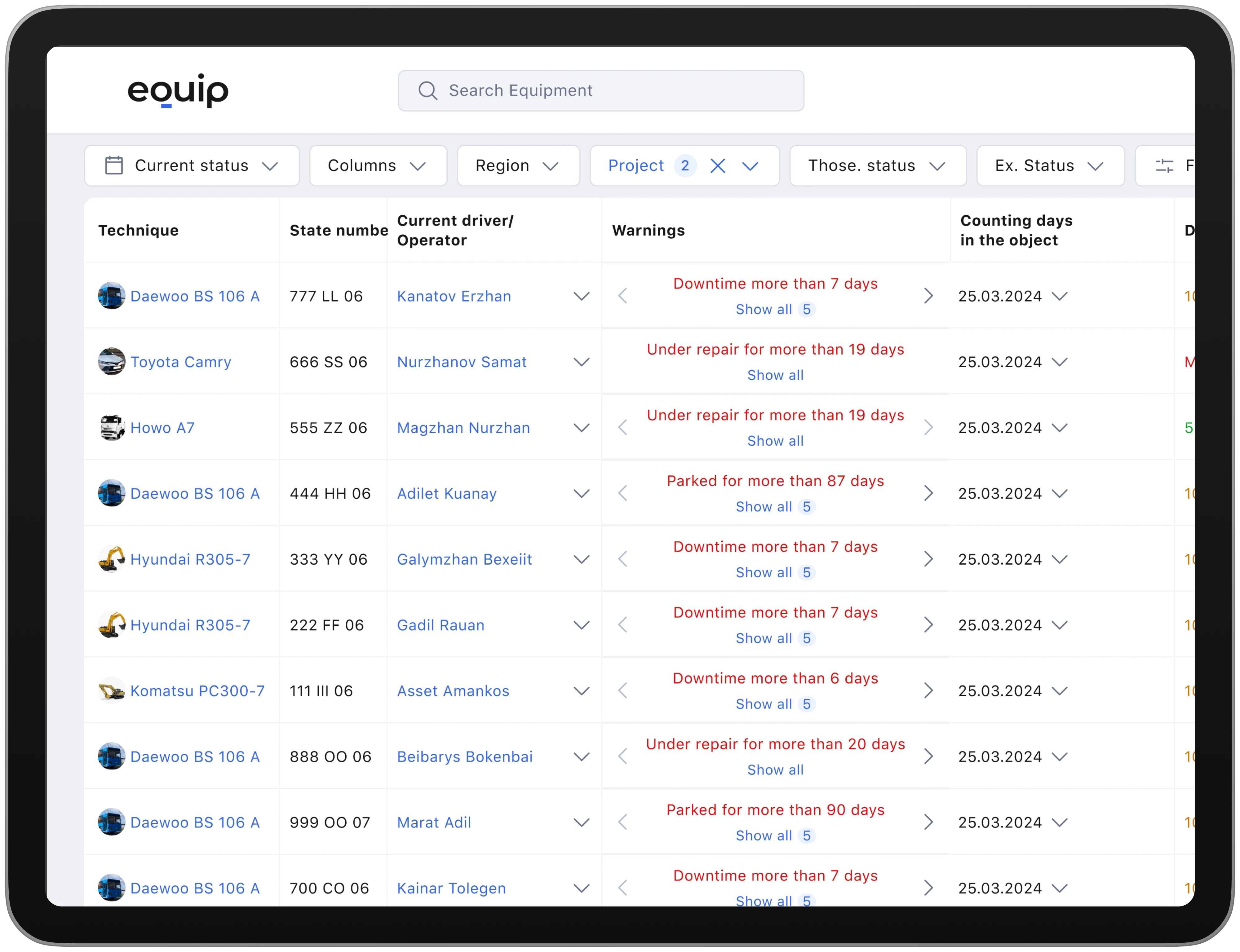Viewport: 1240px width, 952px height.
Task: Click 'Downtime more than 6 days' warning
Action: [775, 678]
